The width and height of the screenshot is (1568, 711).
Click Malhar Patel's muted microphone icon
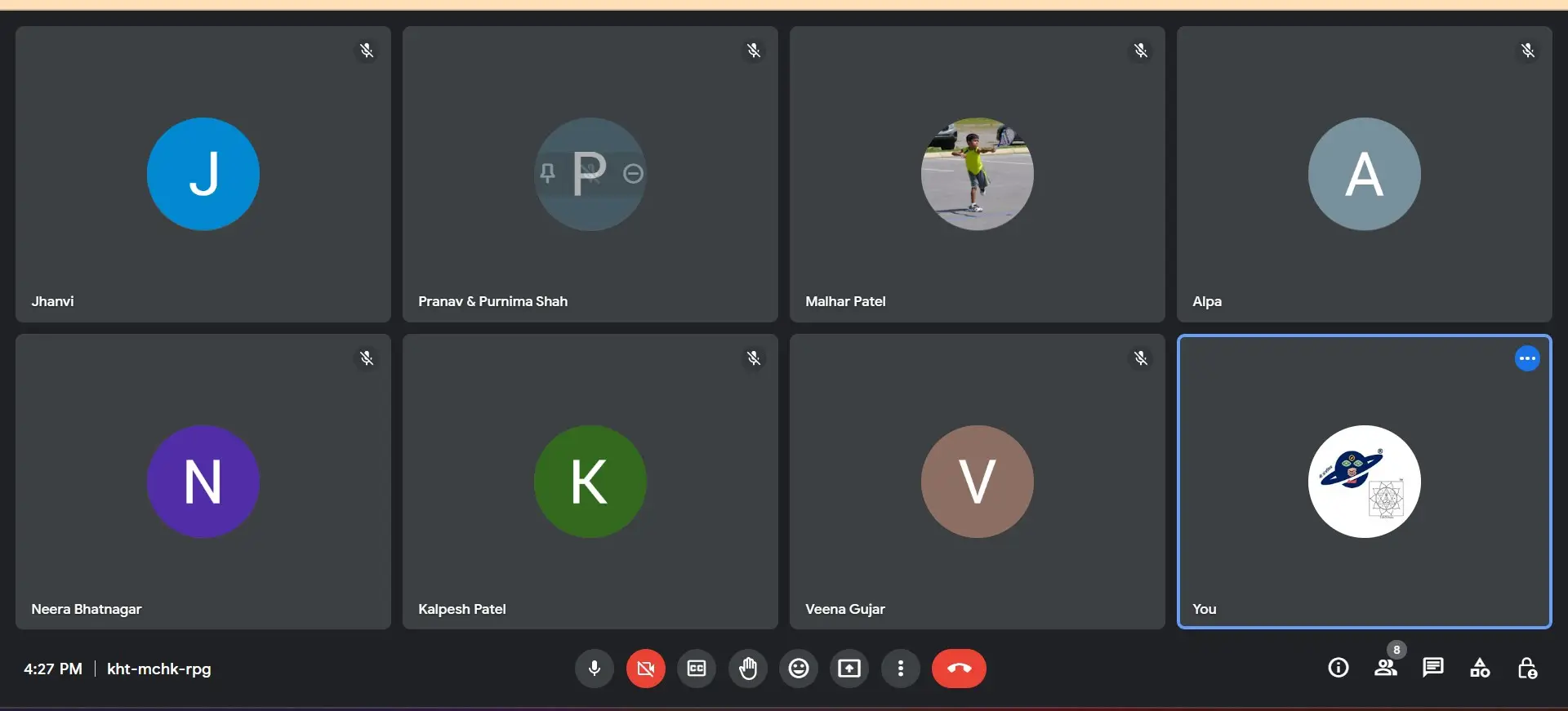coord(1141,51)
